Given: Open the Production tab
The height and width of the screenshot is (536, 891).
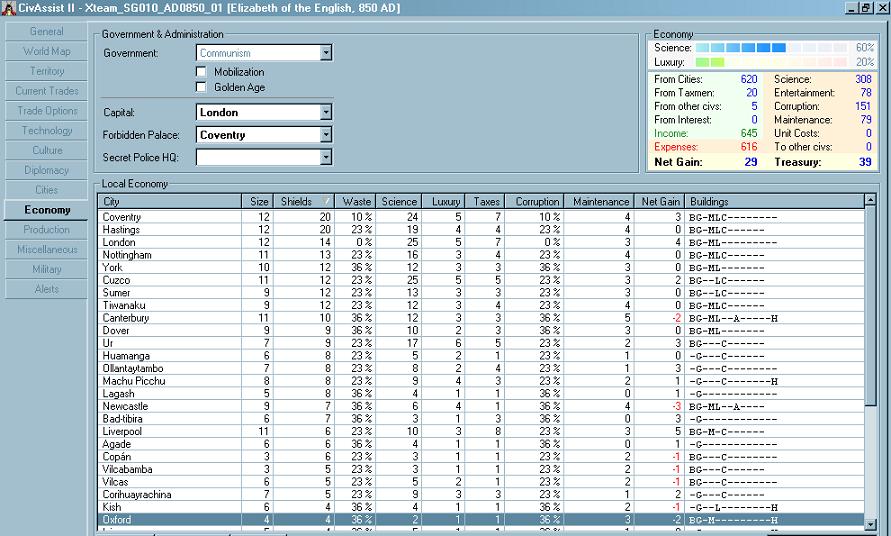Looking at the screenshot, I should [47, 230].
